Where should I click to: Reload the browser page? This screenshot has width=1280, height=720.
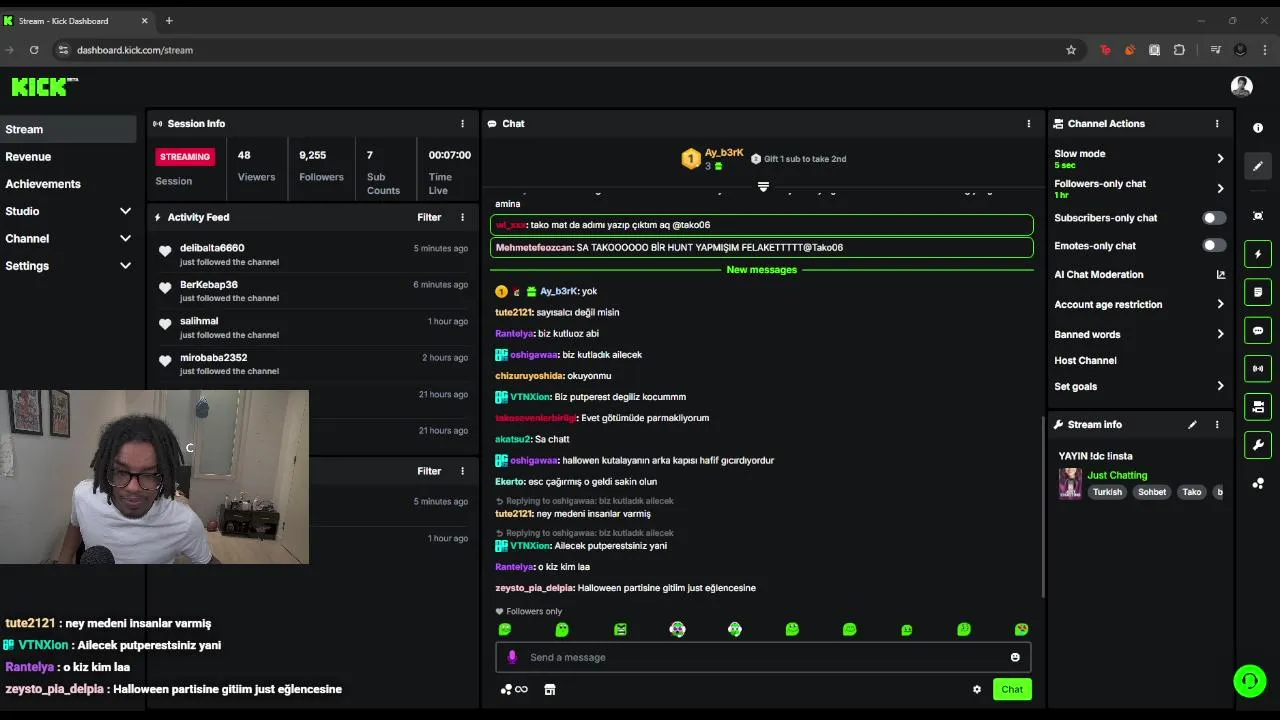tap(34, 50)
